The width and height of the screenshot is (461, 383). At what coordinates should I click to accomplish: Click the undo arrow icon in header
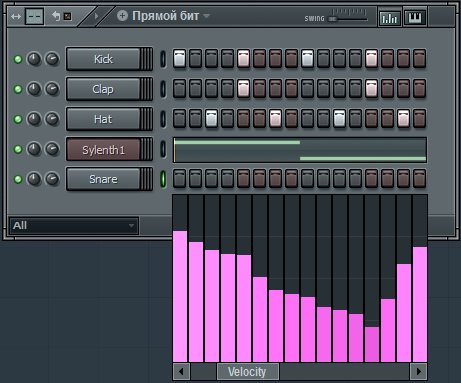56,16
